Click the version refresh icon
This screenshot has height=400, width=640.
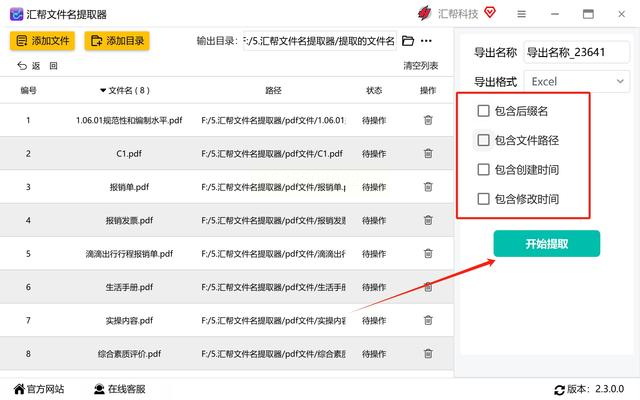click(559, 390)
